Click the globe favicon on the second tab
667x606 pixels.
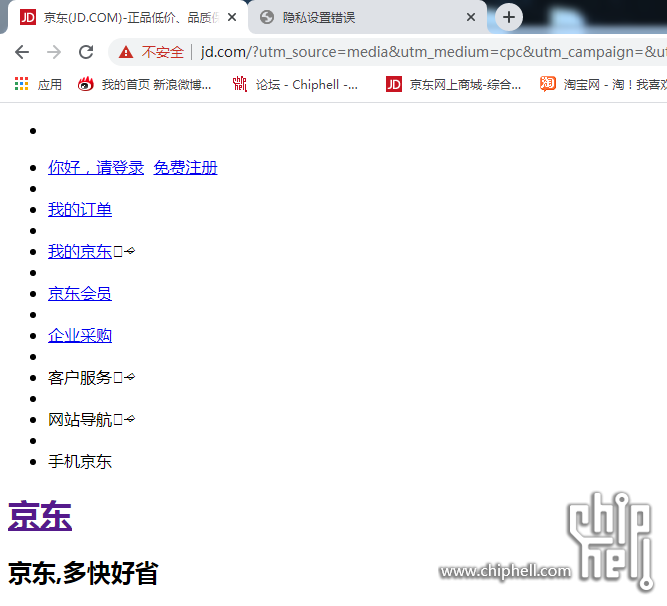(x=267, y=17)
